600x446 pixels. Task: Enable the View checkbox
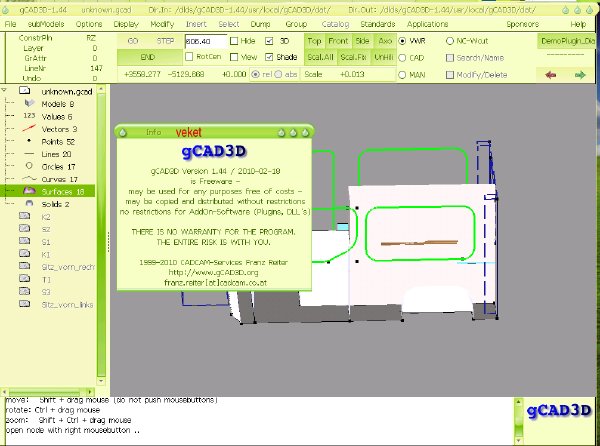[234, 57]
